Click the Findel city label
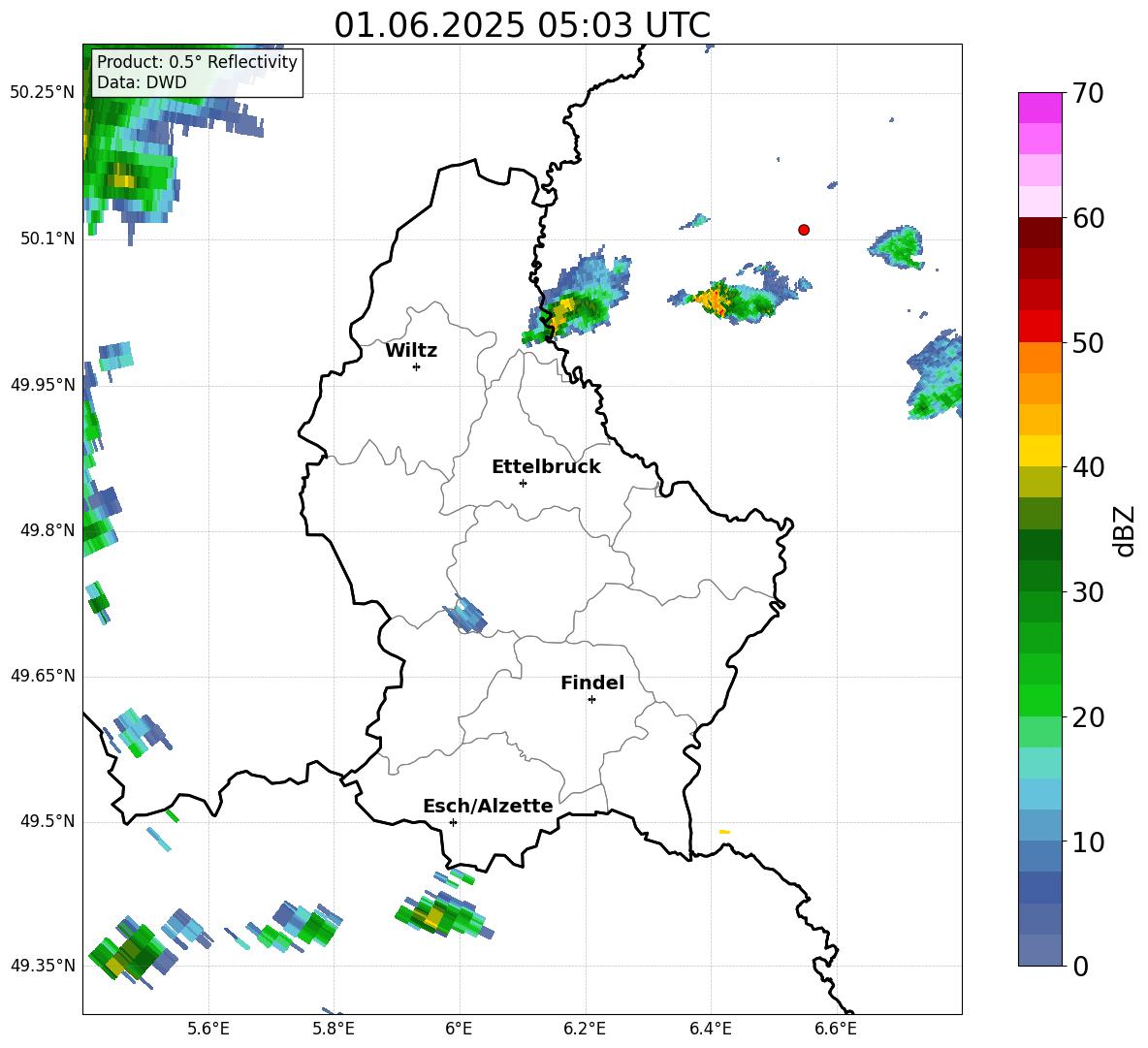This screenshot has width=1148, height=1048. point(592,683)
